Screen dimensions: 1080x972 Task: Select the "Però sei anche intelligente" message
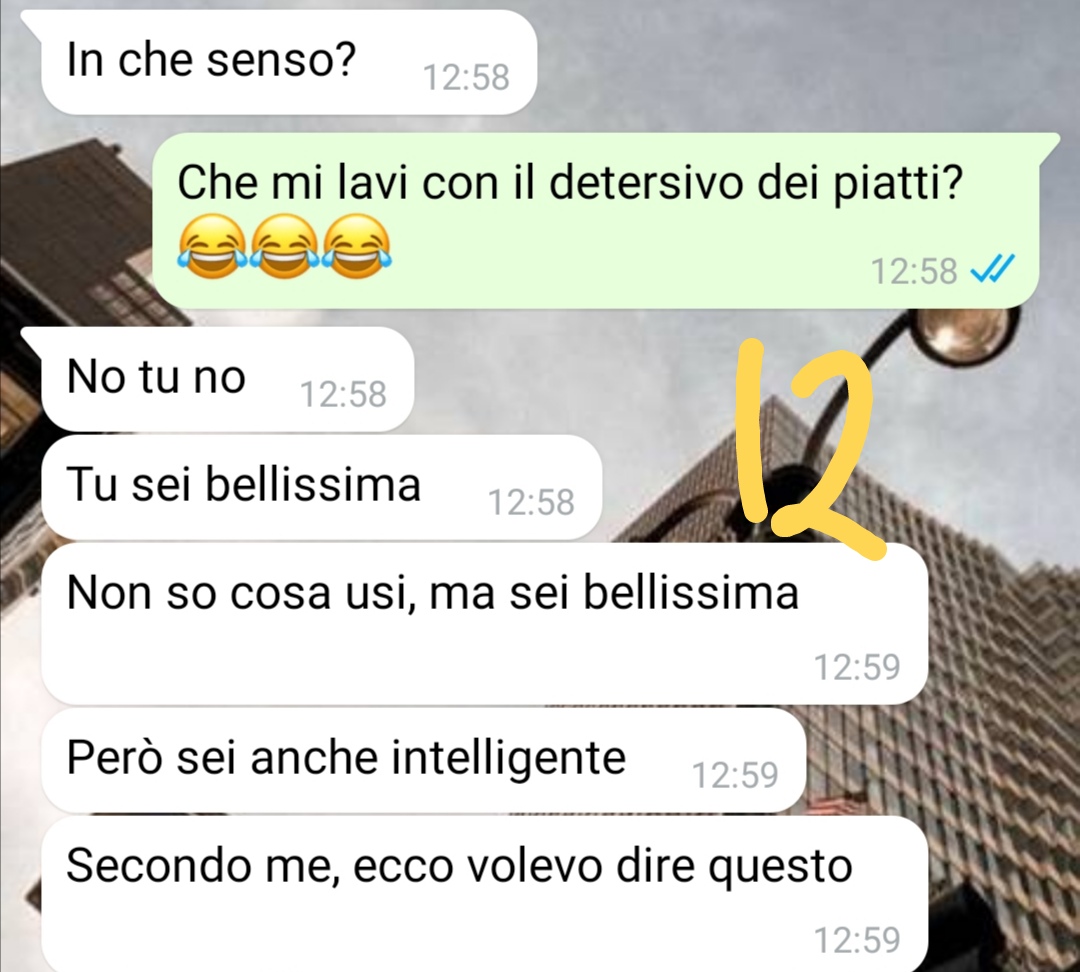point(424,760)
